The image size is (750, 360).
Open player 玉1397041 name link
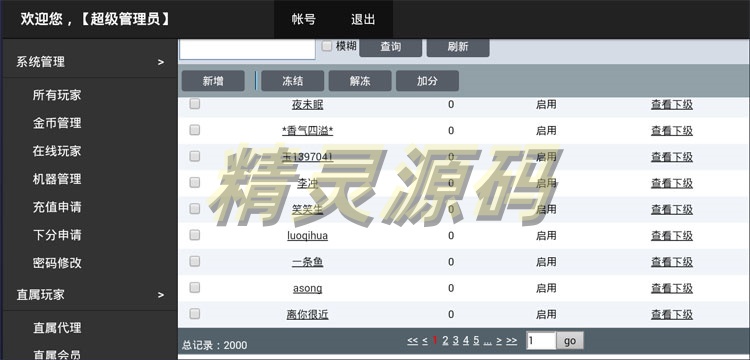308,157
